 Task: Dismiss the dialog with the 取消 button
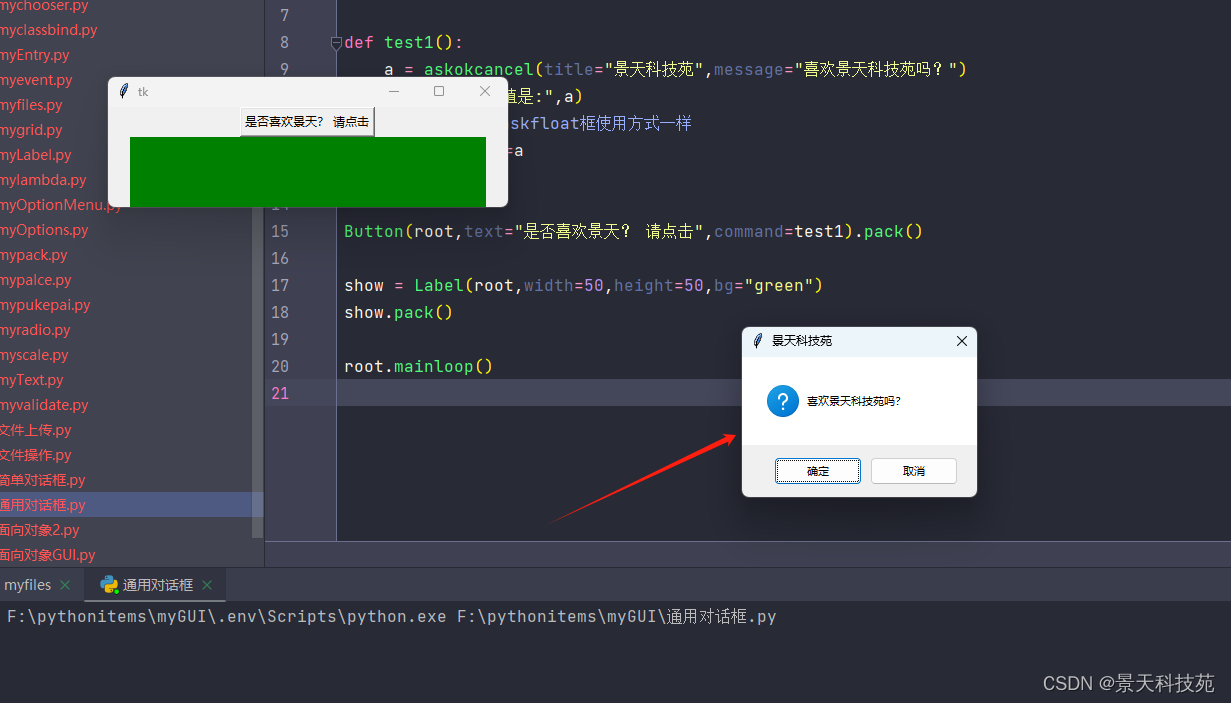(x=914, y=471)
